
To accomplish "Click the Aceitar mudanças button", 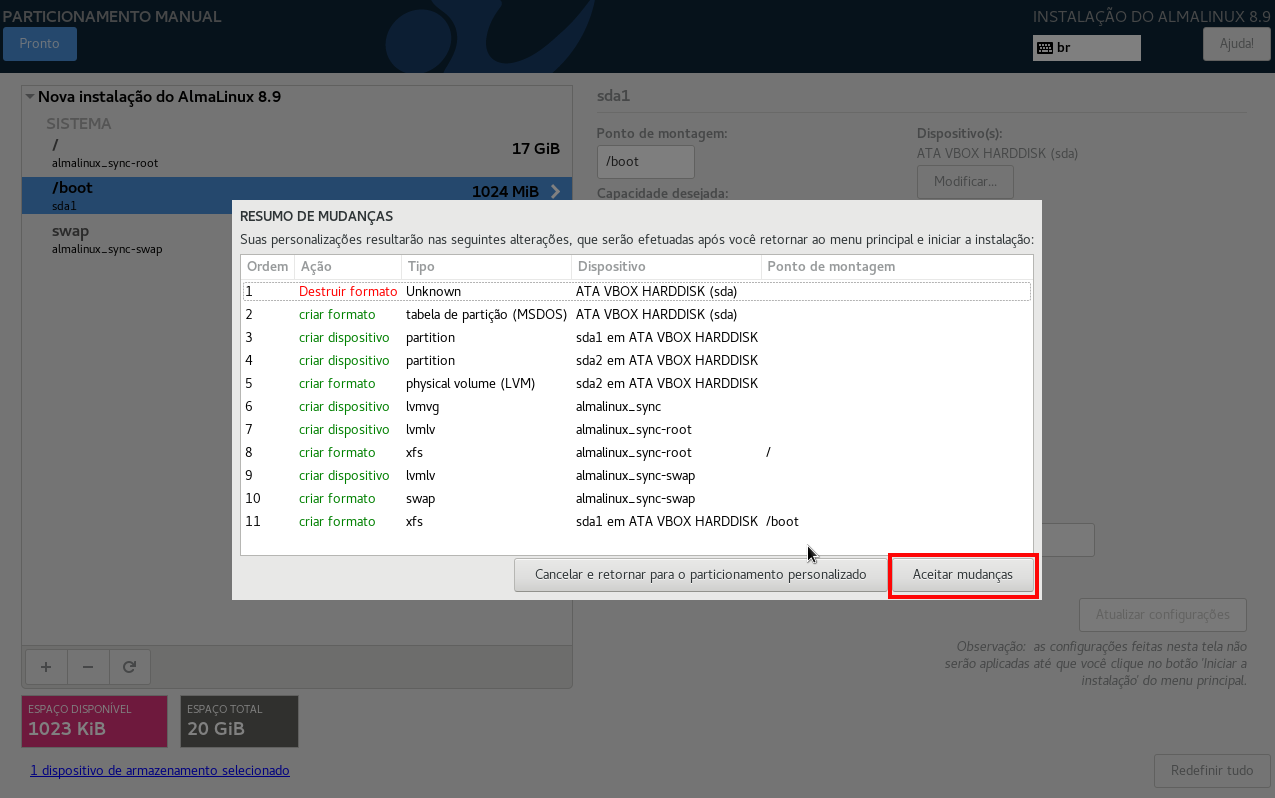I will [963, 575].
